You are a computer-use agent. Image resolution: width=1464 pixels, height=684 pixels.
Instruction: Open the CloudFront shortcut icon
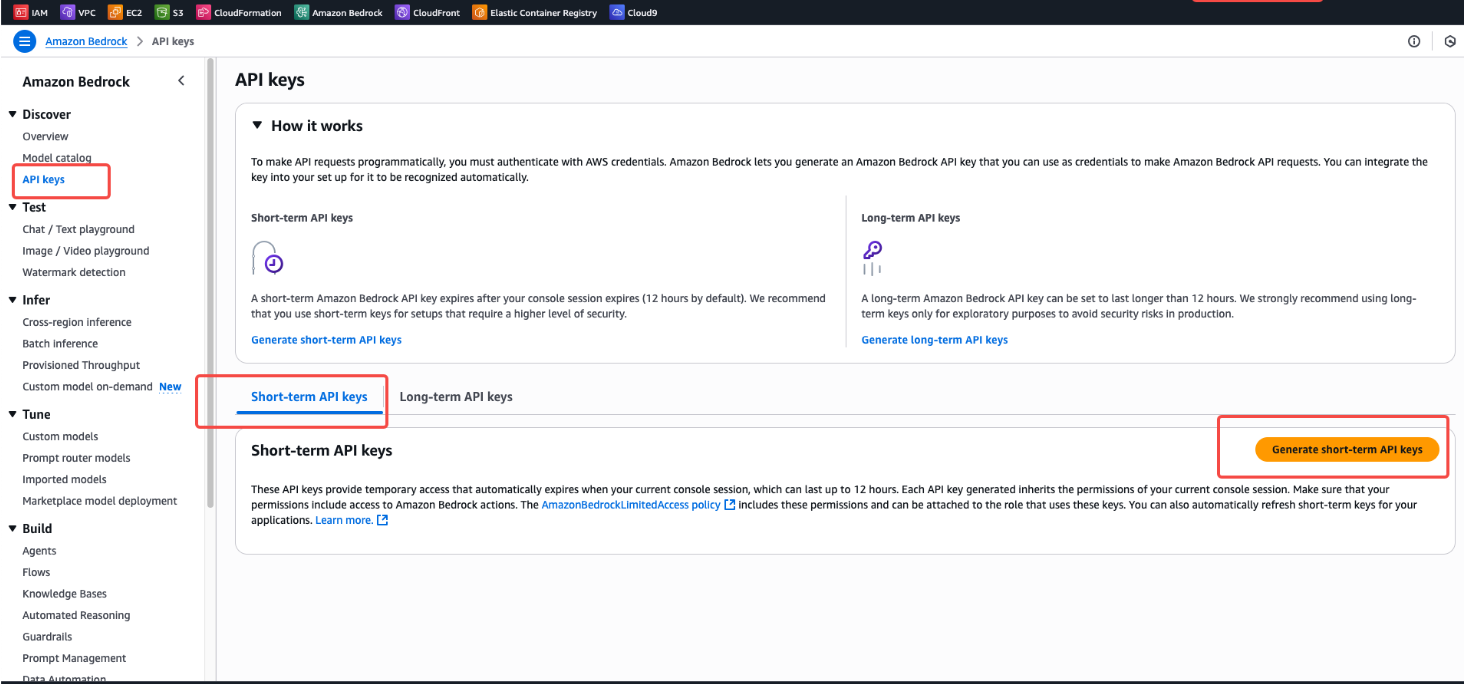(402, 12)
